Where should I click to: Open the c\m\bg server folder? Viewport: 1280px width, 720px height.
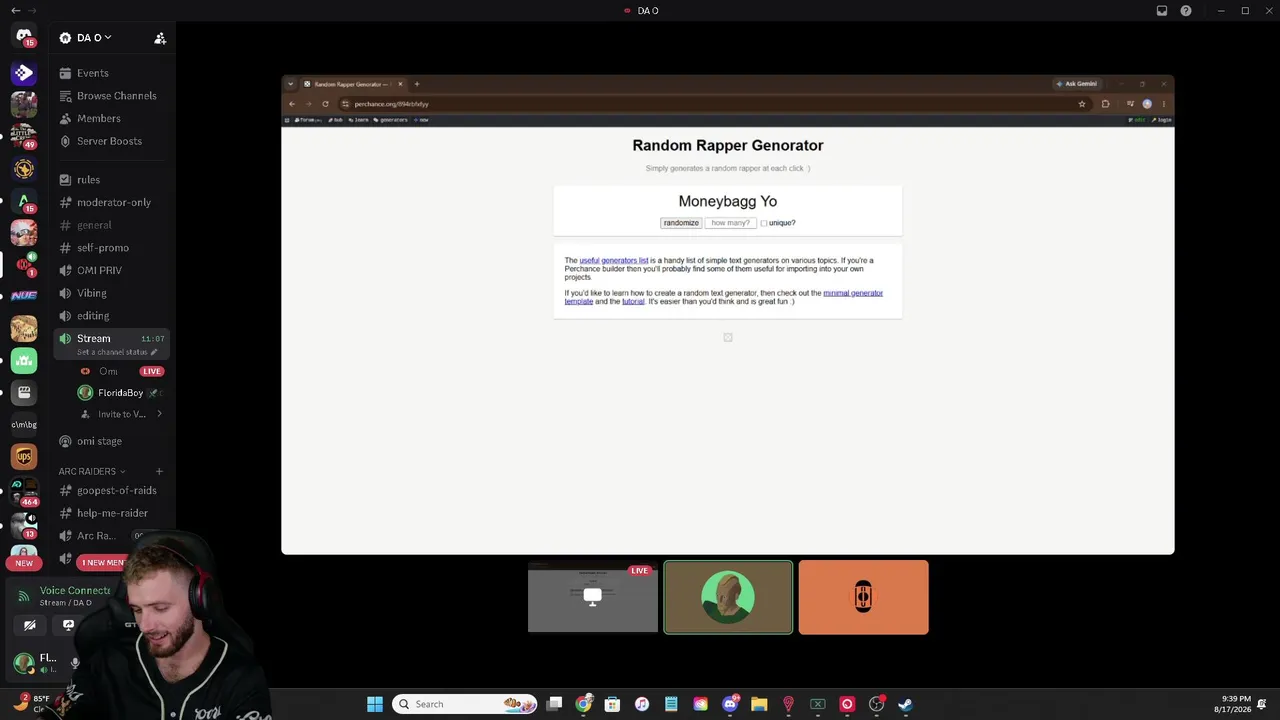click(24, 425)
